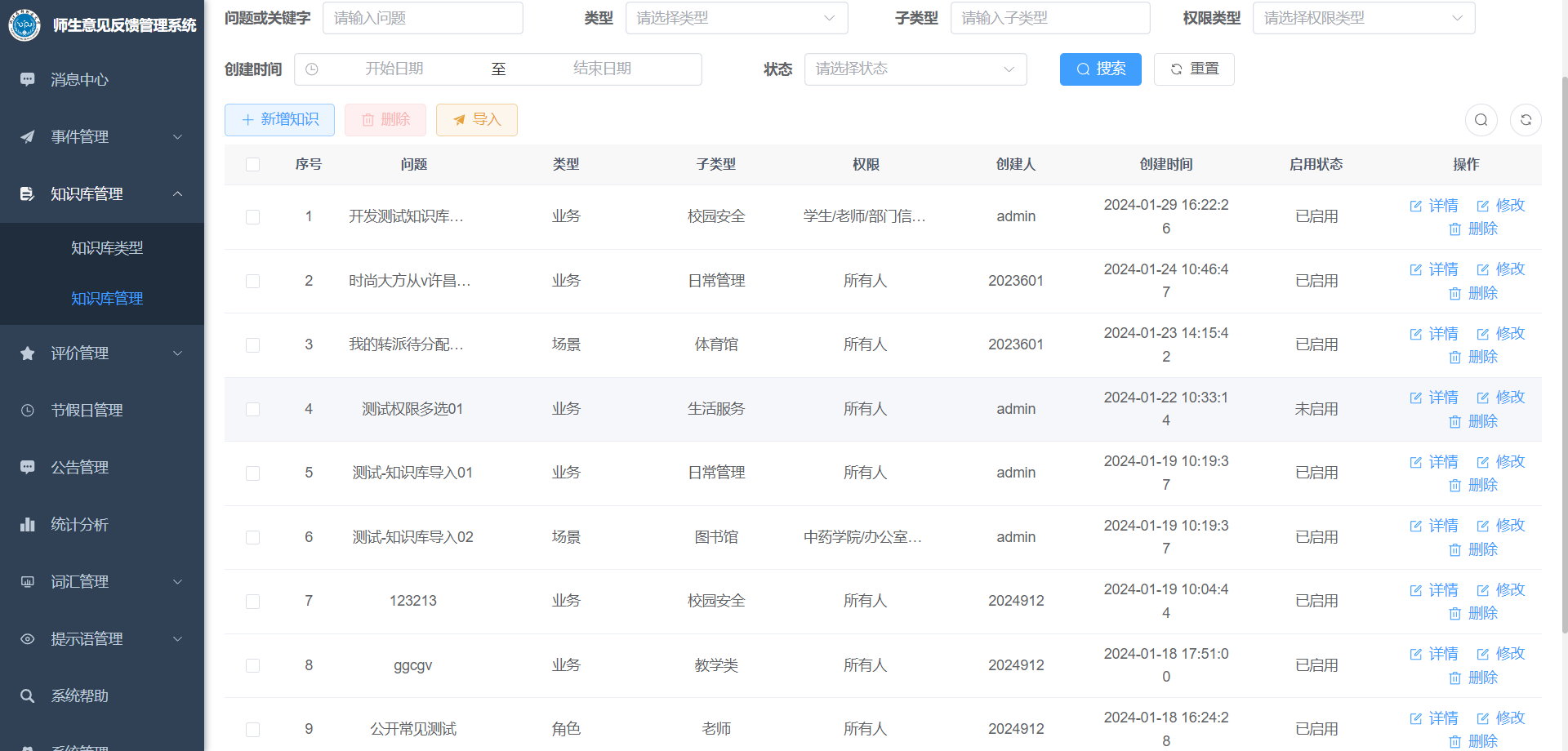1568x751 pixels.
Task: Expand the 事件管理 submenu chevron
Action: [x=177, y=136]
